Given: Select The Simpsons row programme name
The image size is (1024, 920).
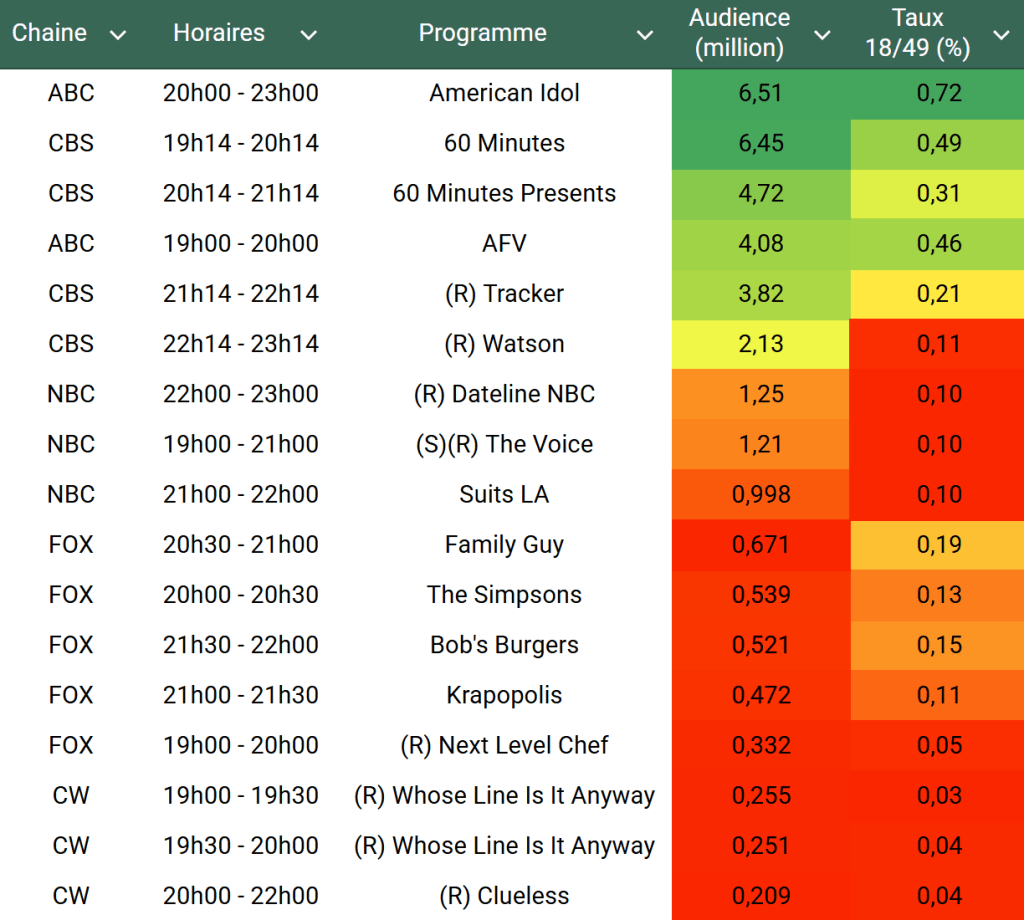Looking at the screenshot, I should 504,595.
